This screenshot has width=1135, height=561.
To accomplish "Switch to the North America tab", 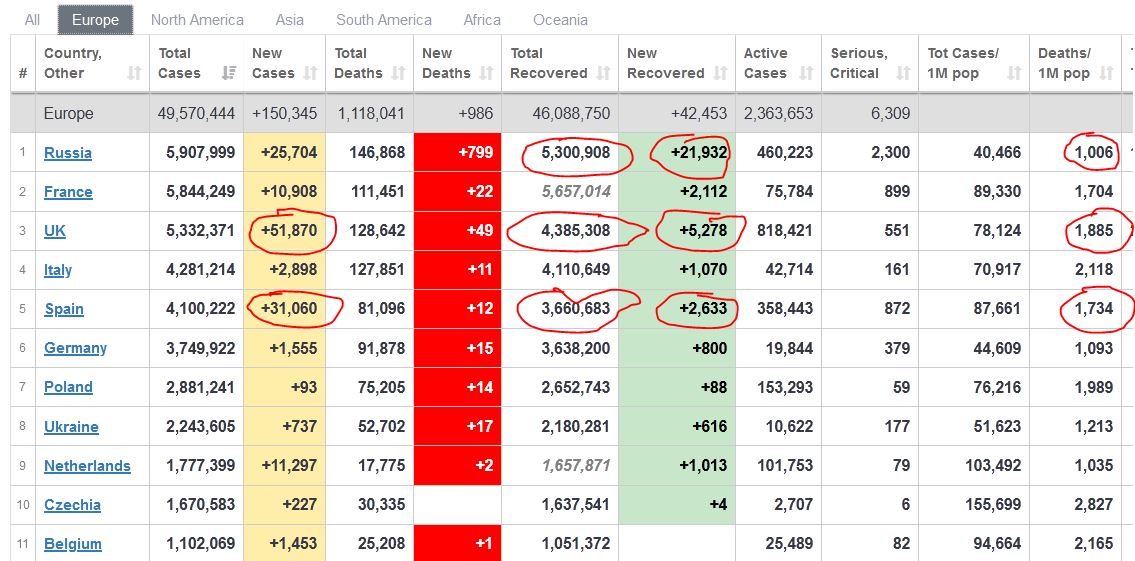I will (197, 20).
